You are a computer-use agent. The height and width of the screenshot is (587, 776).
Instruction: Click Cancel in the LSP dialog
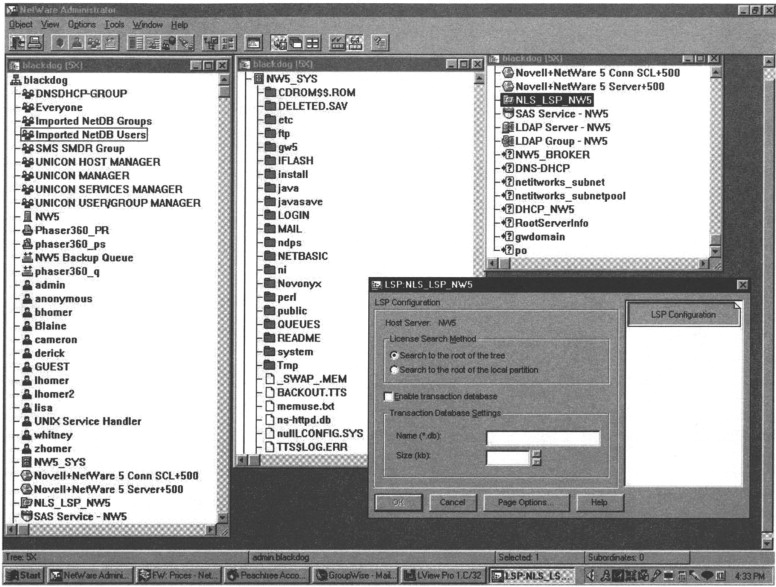point(452,502)
